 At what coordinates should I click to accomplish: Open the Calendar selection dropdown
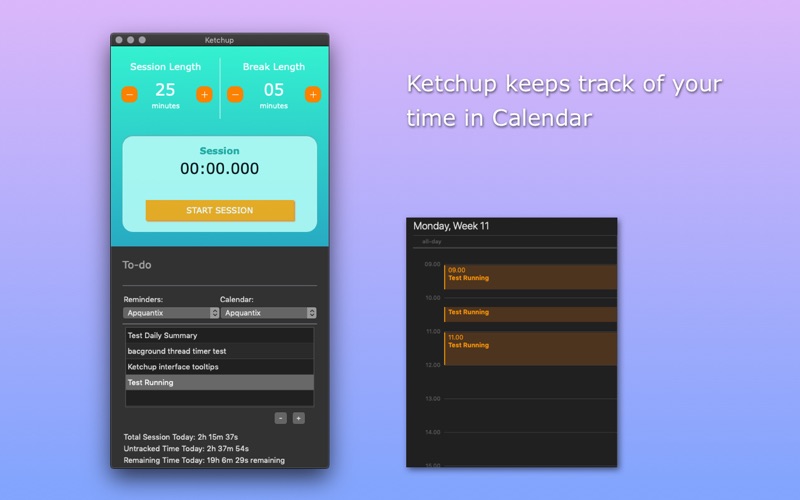coord(268,313)
